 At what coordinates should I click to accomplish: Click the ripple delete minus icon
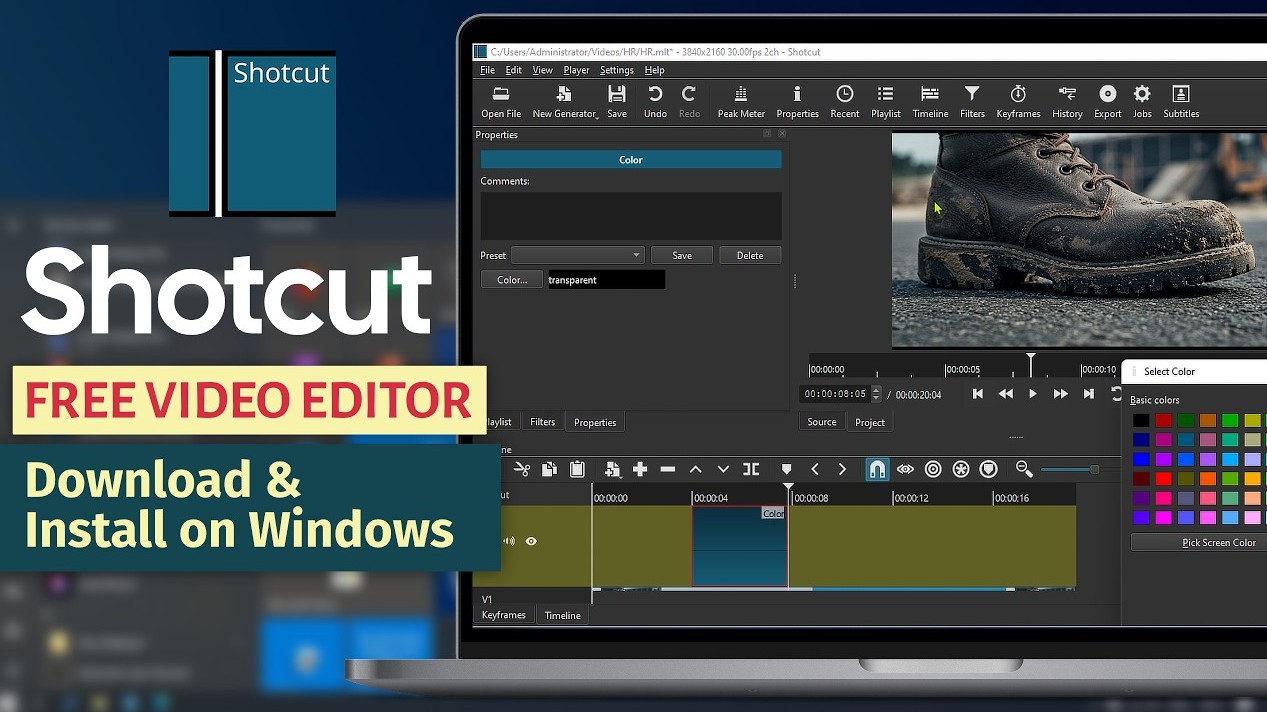(668, 469)
